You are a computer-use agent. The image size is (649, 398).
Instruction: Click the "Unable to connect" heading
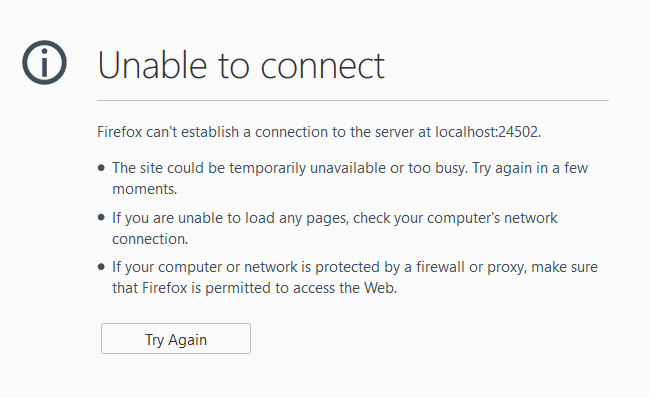(x=241, y=65)
